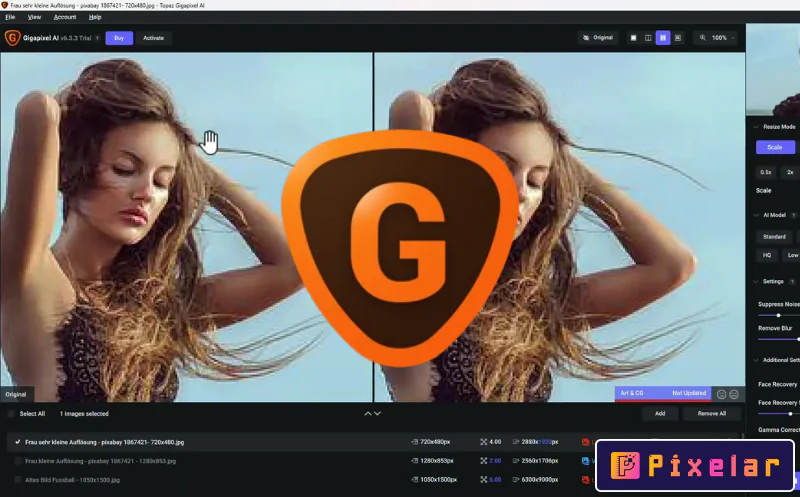Click the AI Model help icon
Viewport: 800px width, 497px height.
pos(793,215)
